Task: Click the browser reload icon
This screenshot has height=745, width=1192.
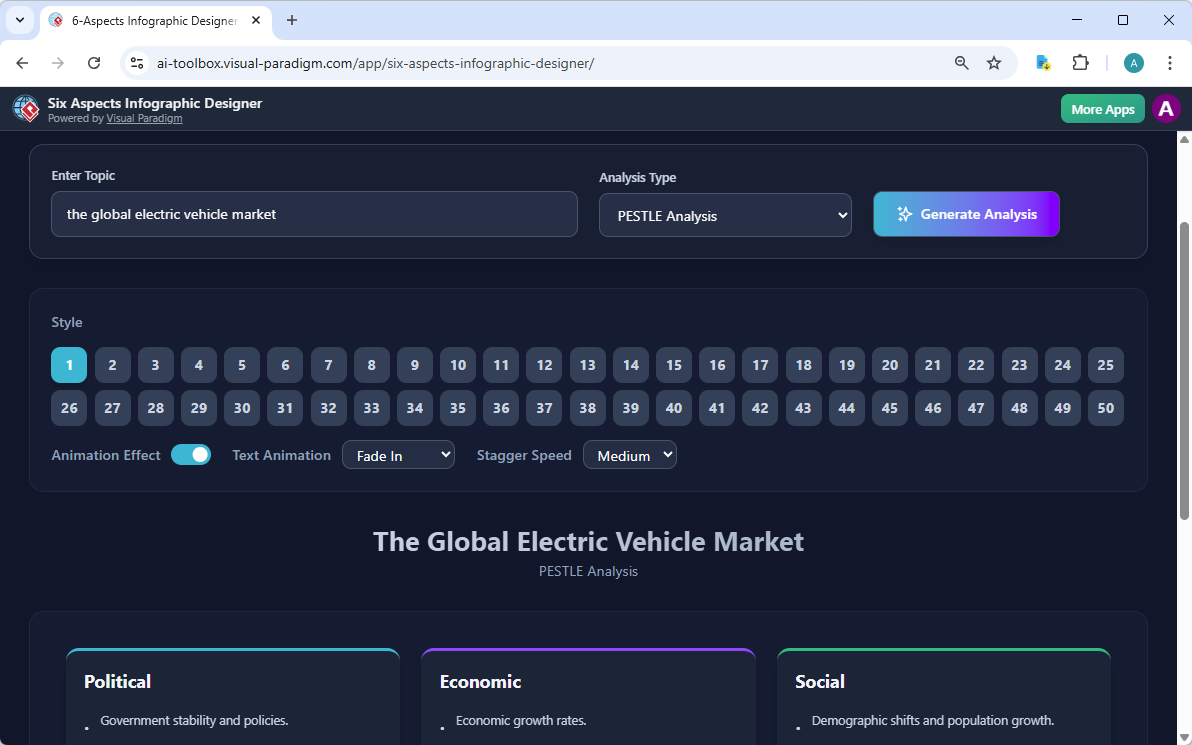Action: coord(94,63)
